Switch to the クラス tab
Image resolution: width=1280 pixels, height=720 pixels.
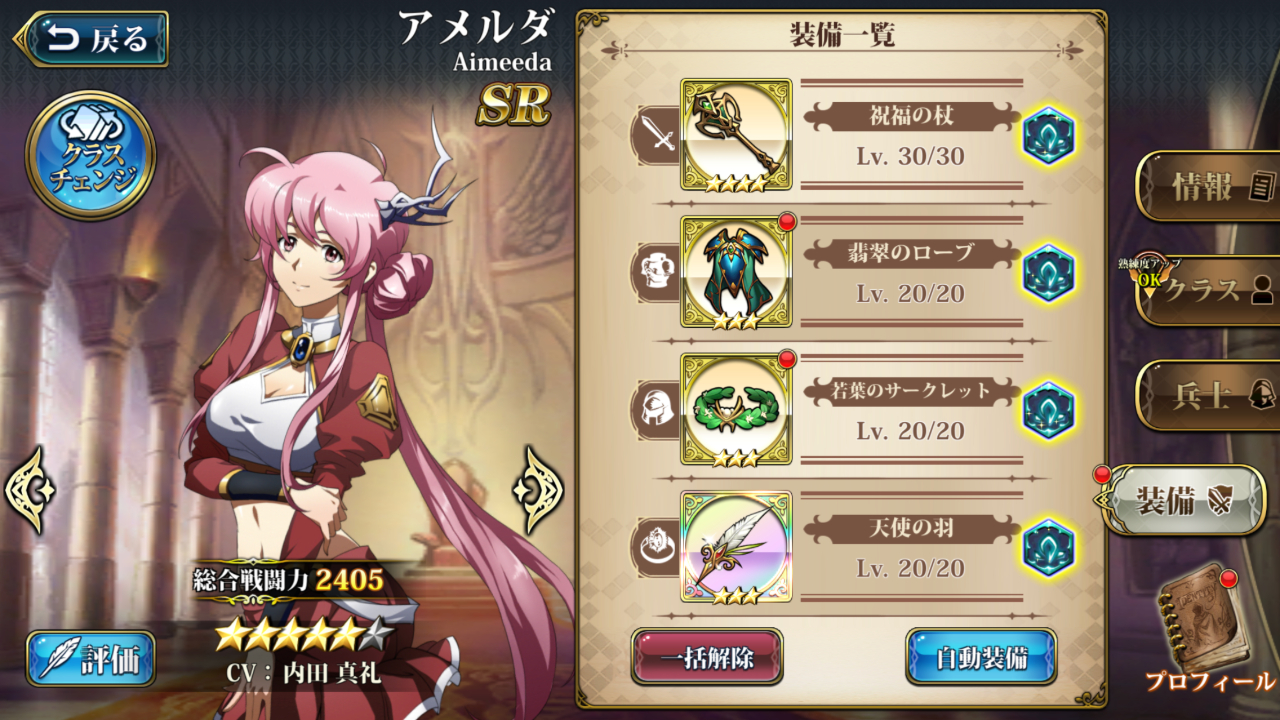click(x=1208, y=290)
